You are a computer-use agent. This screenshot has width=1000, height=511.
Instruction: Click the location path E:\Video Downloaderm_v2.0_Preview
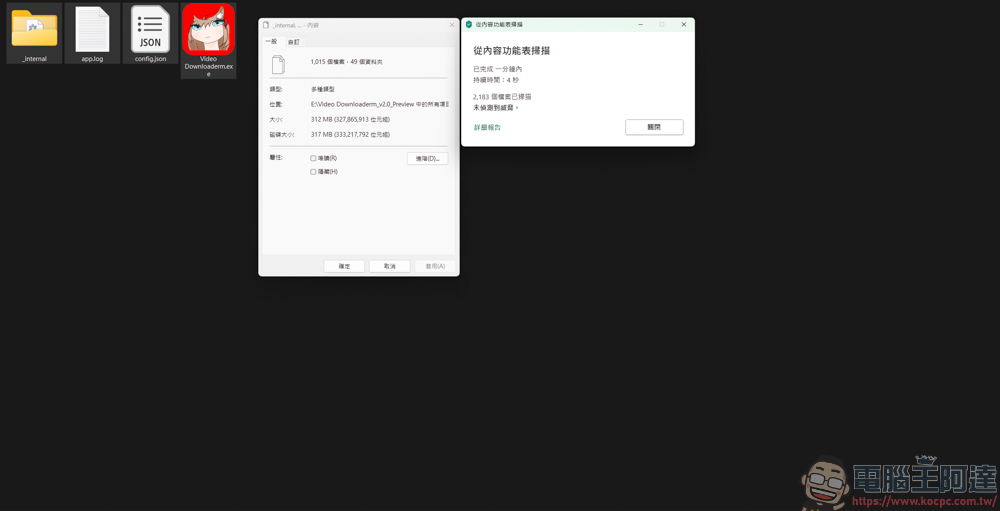coord(379,104)
